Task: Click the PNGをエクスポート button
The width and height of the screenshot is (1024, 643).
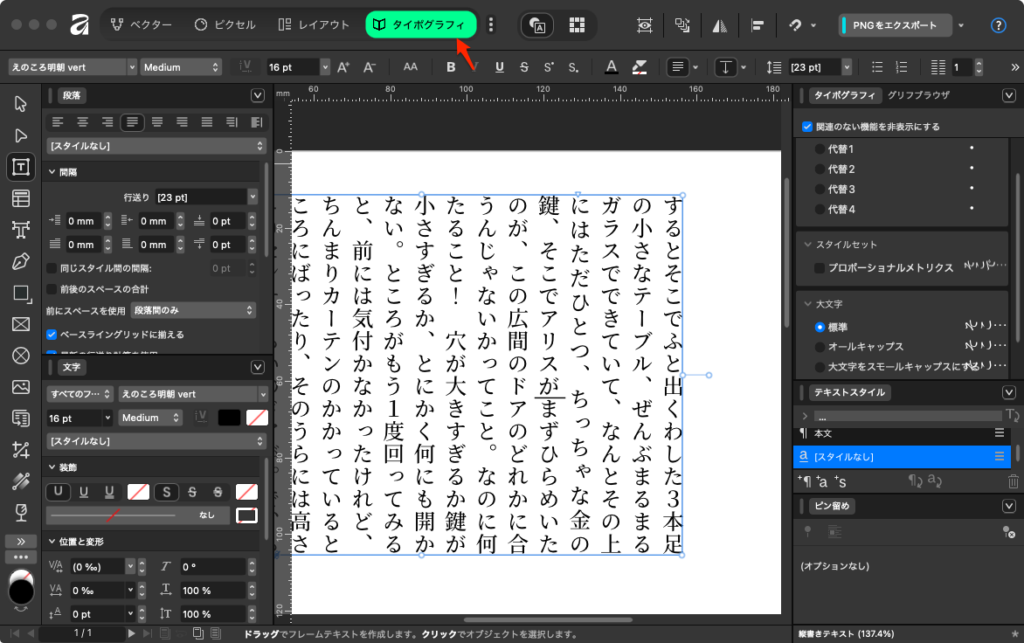Action: tap(895, 25)
